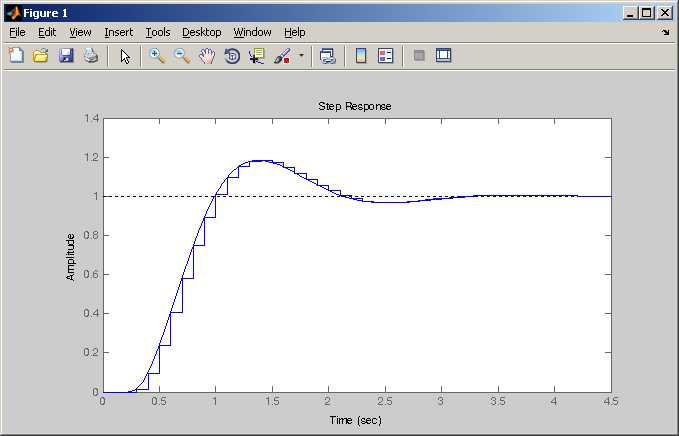This screenshot has height=436, width=679.
Task: Open the Window menu
Action: tap(252, 32)
